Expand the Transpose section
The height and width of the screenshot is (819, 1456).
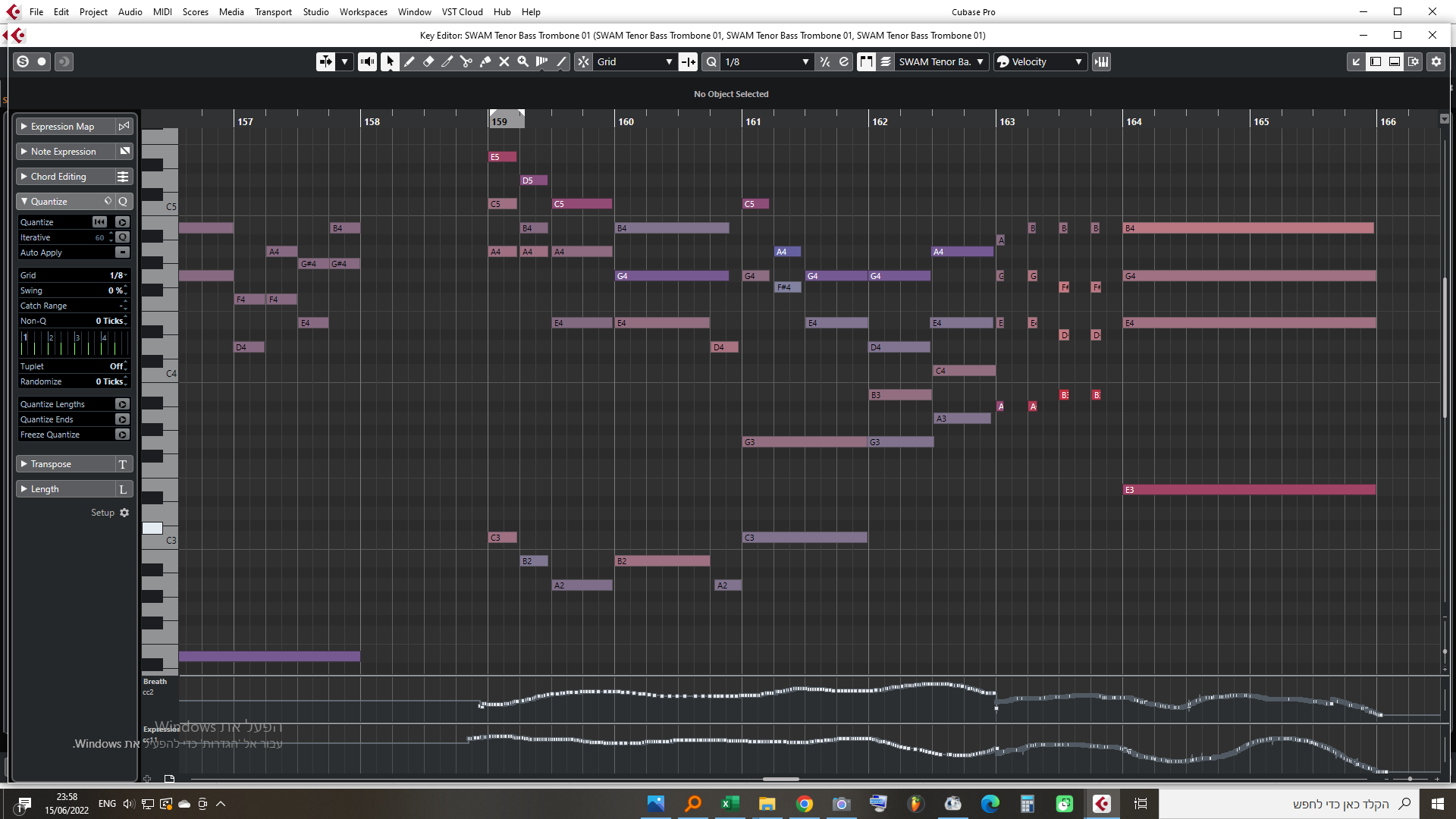51,464
